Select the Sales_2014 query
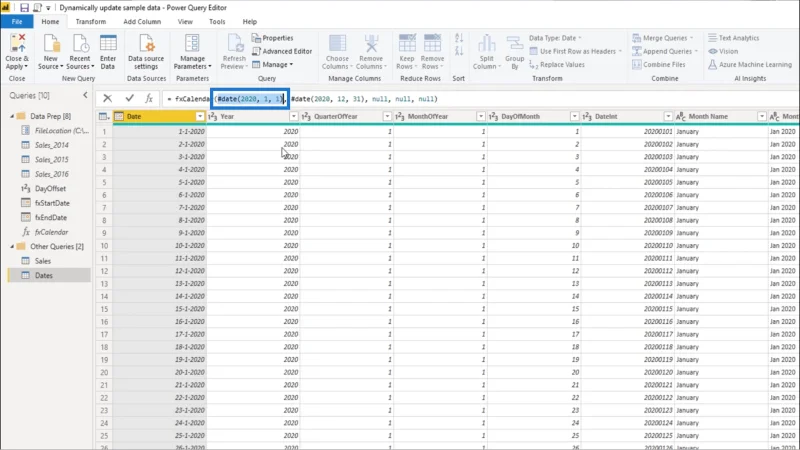Image resolution: width=800 pixels, height=450 pixels. (x=52, y=145)
